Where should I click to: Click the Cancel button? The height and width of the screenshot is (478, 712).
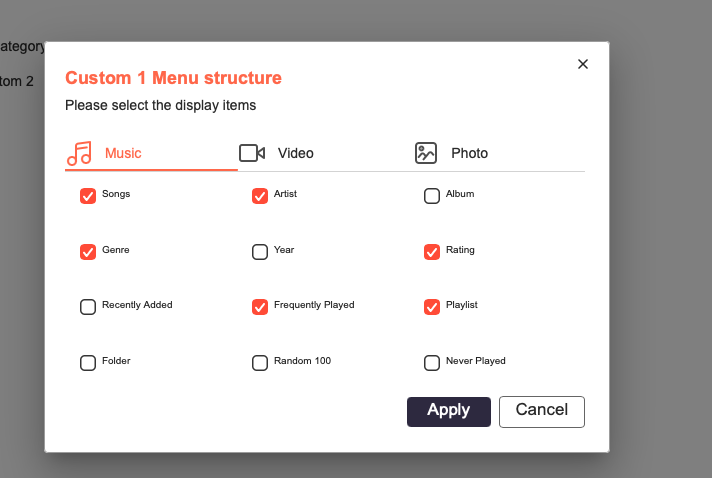(x=541, y=411)
